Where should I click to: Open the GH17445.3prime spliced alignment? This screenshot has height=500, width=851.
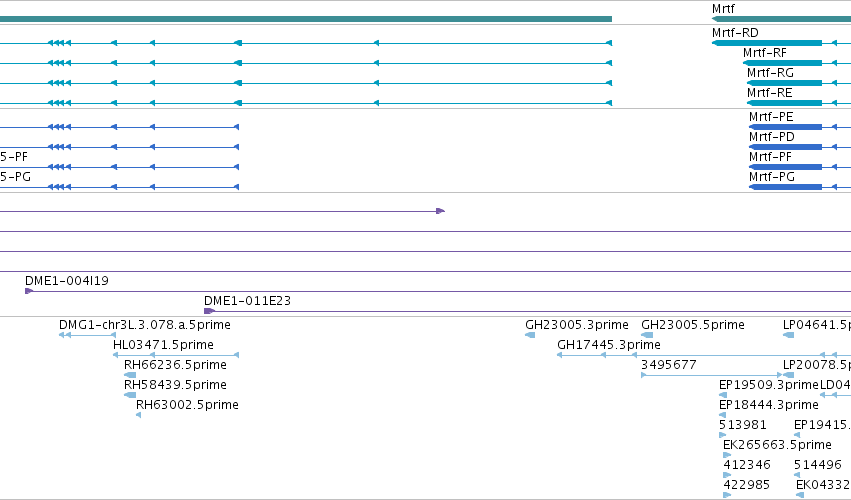704,355
